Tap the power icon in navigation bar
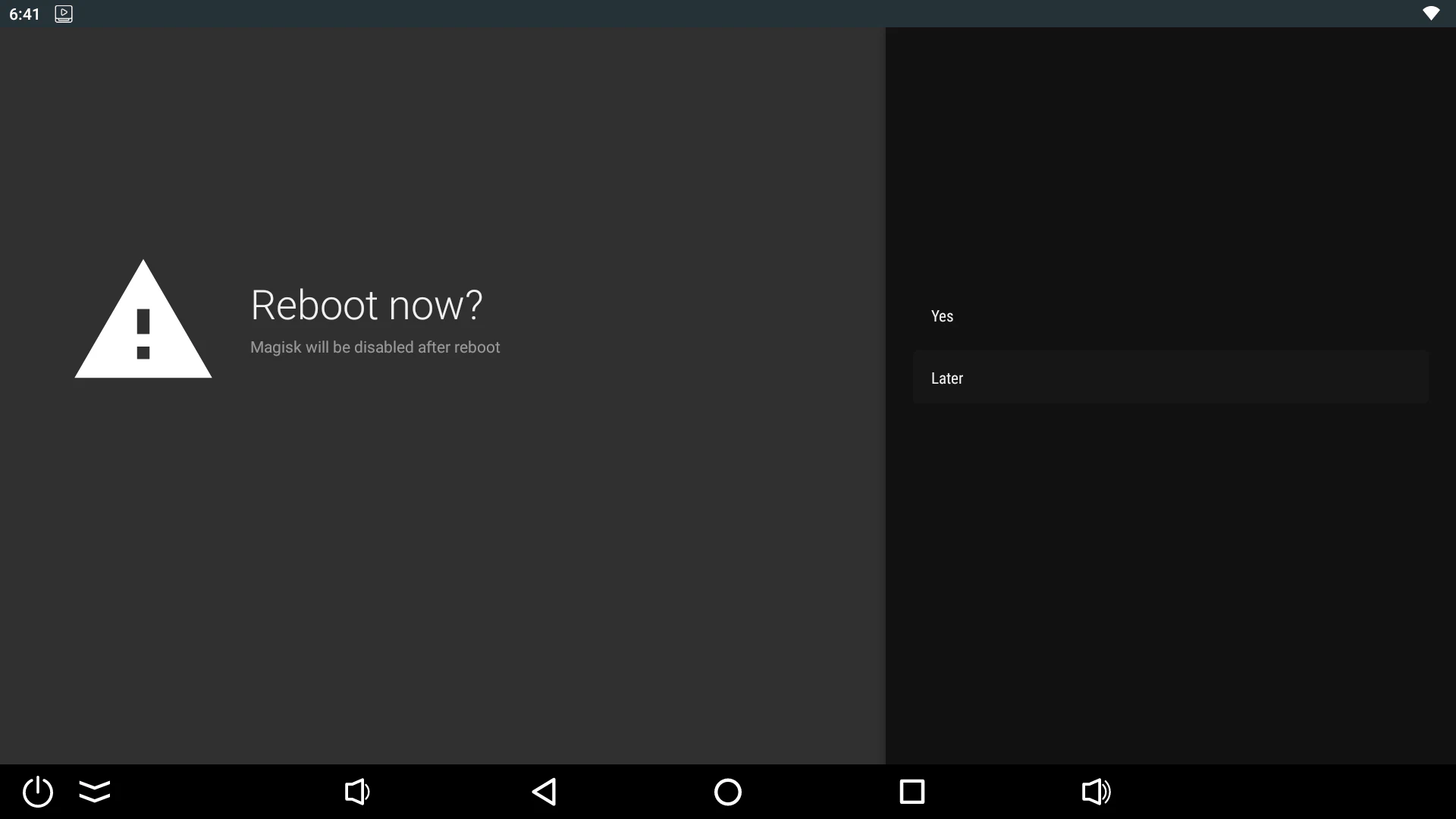This screenshot has height=819, width=1456. (x=38, y=792)
